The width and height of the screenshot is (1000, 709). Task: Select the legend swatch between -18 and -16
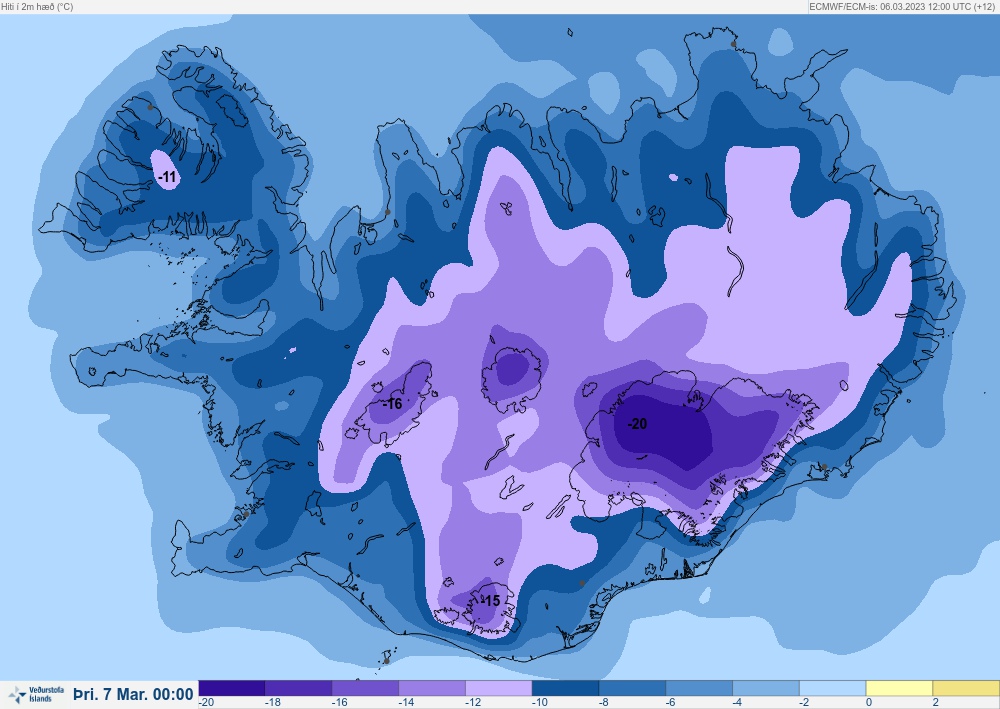point(298,688)
